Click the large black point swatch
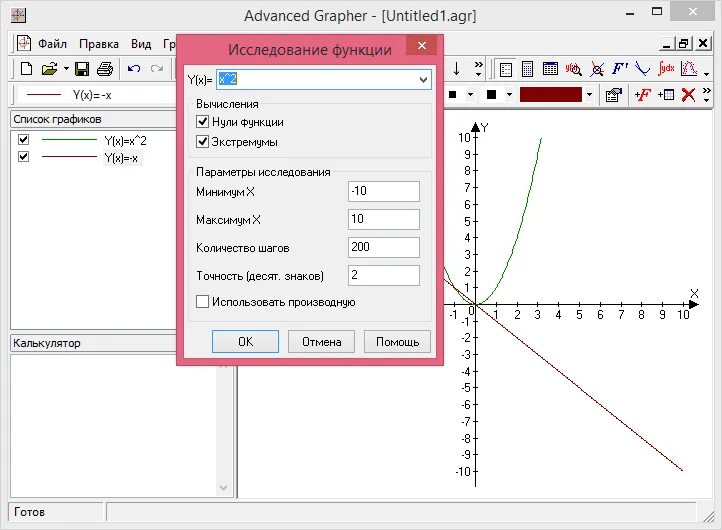 [x=491, y=95]
